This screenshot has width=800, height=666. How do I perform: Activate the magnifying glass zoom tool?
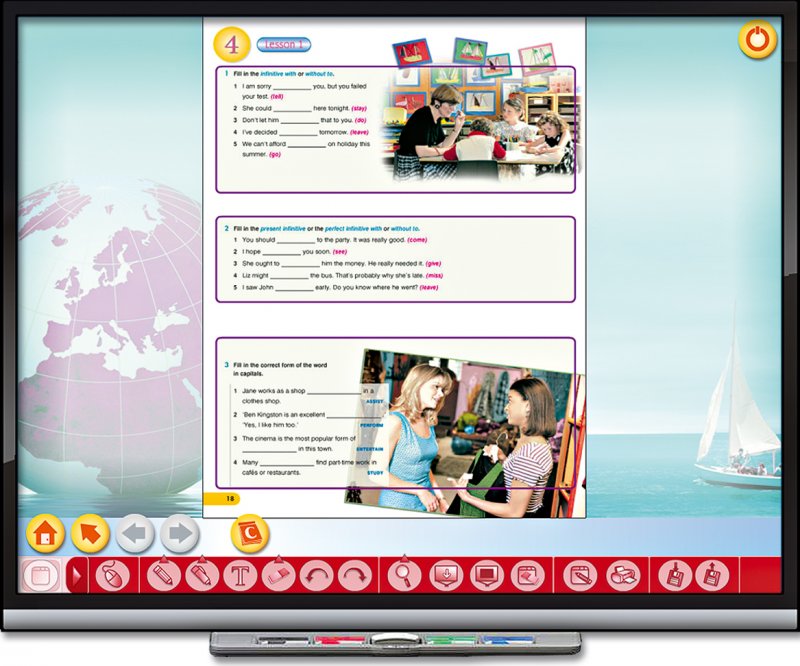tap(405, 576)
